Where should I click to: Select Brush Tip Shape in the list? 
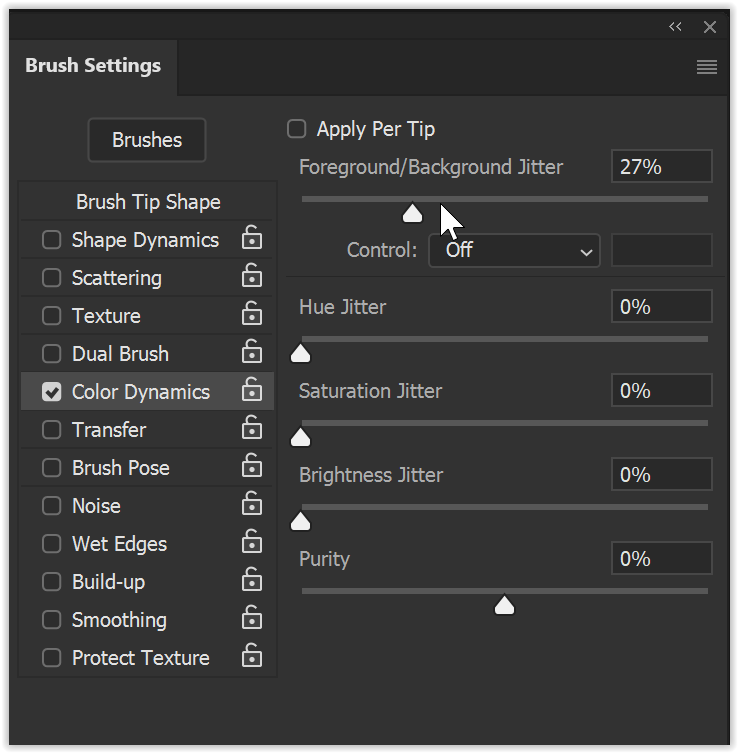click(148, 202)
